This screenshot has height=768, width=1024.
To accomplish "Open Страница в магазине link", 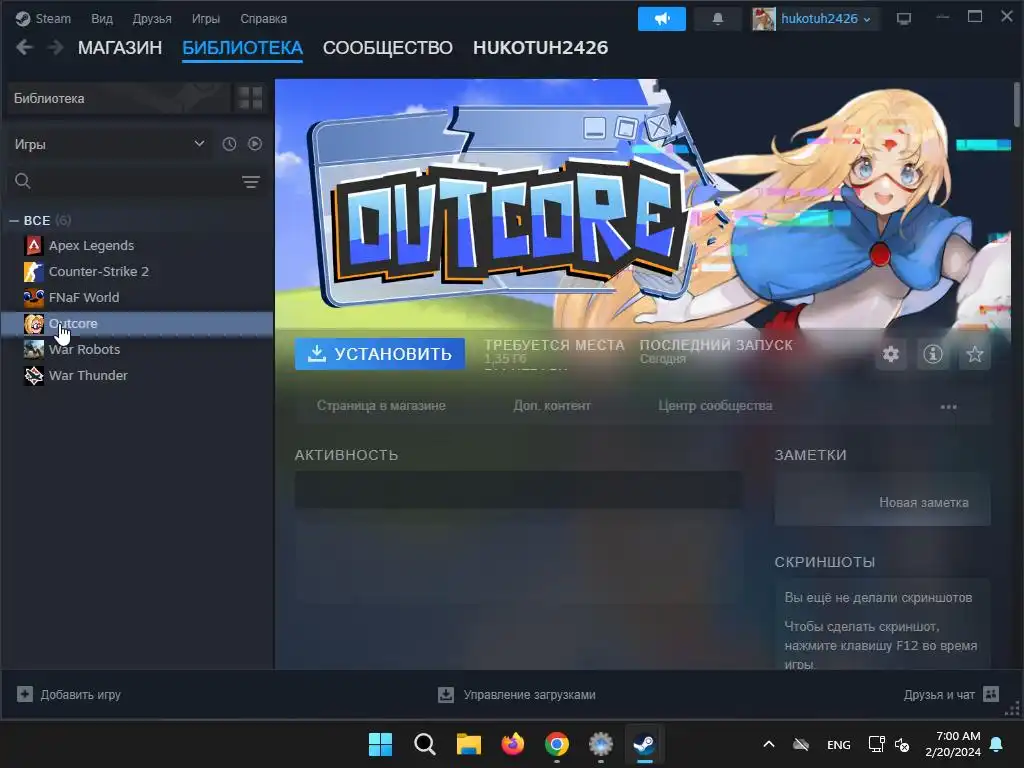I will pyautogui.click(x=381, y=406).
